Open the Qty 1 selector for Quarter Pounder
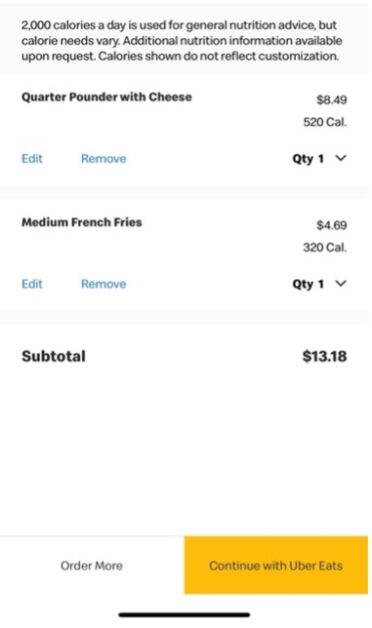Viewport: 372px width, 628px height. (320, 159)
